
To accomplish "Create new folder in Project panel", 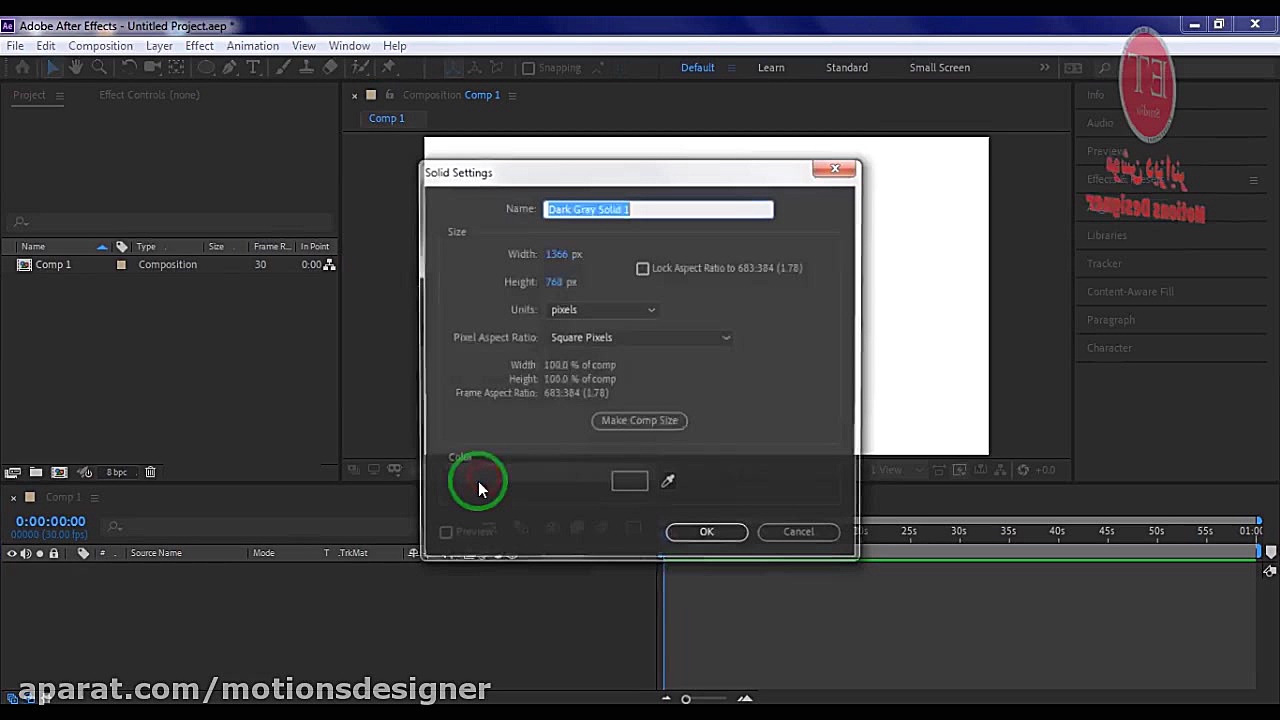I will coord(36,472).
